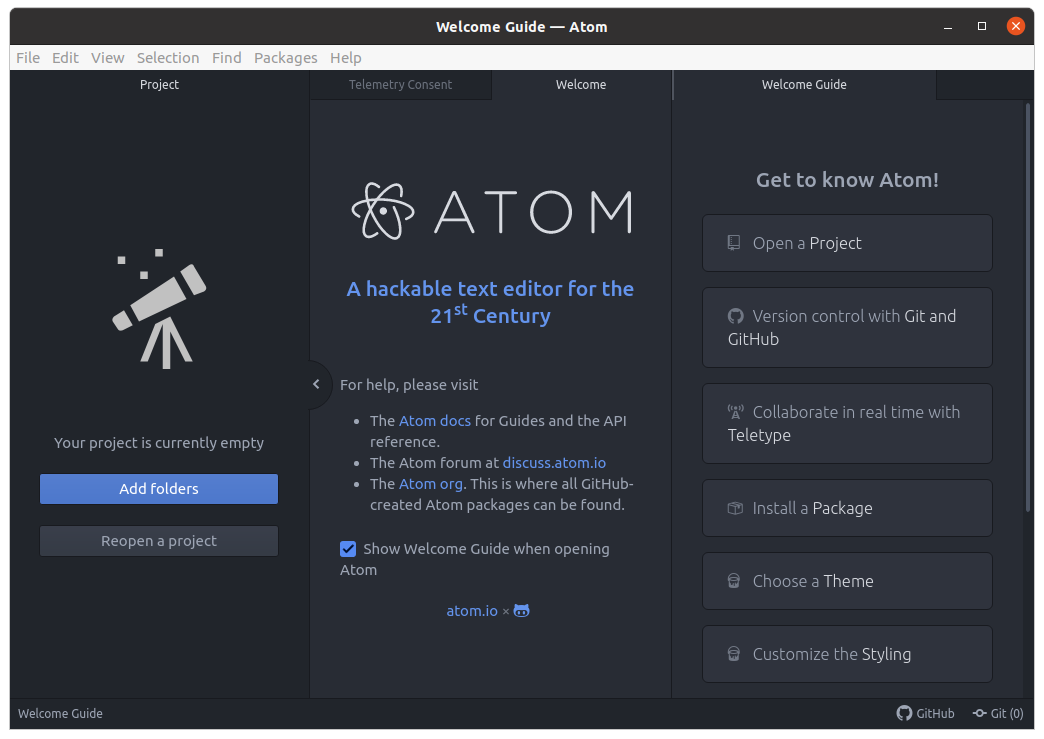This screenshot has width=1044, height=739.
Task: Expand Version control with Git and GitHub
Action: (847, 328)
